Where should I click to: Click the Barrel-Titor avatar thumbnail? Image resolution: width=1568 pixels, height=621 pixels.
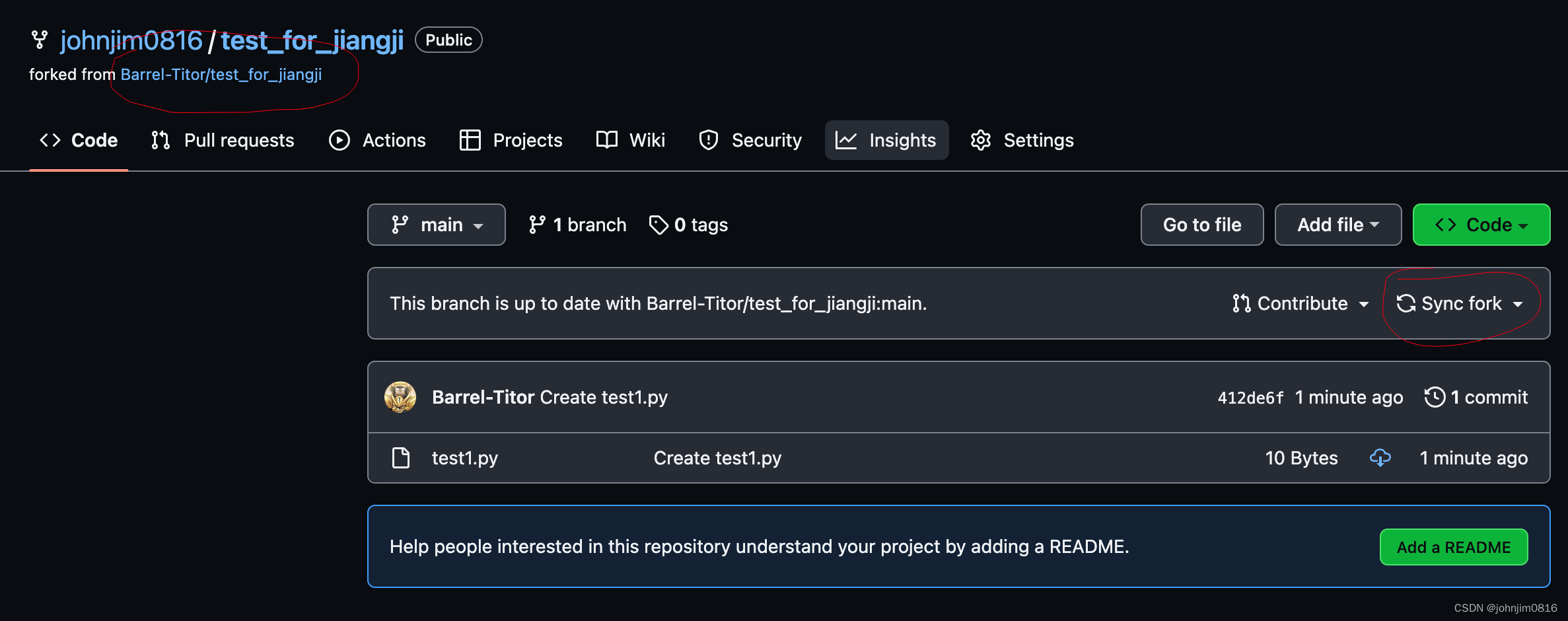(400, 397)
